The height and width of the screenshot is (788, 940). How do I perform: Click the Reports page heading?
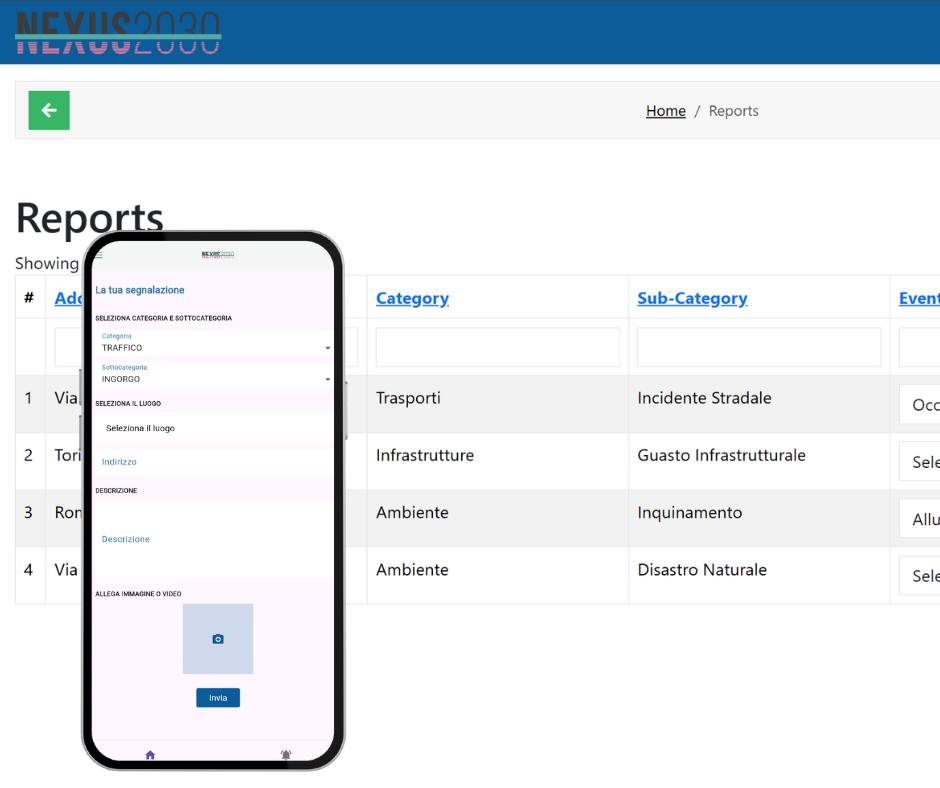click(x=89, y=218)
